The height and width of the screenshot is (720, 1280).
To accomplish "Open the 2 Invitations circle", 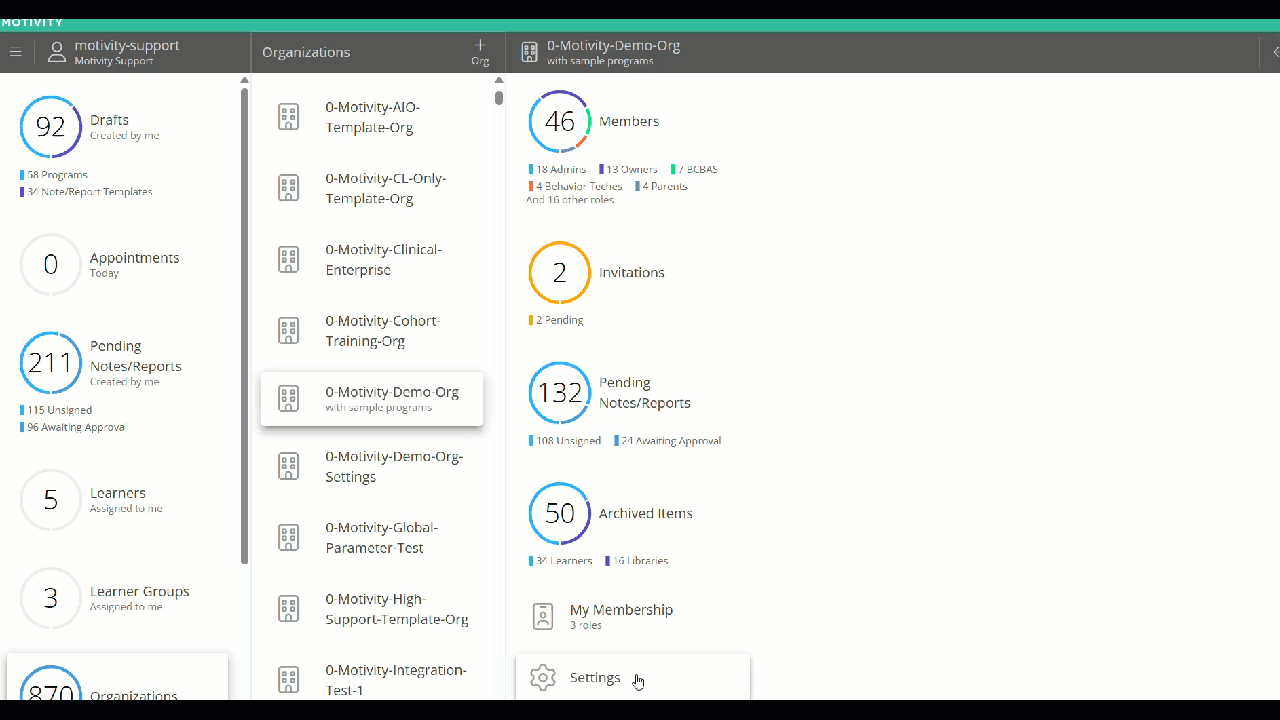I will pos(560,272).
